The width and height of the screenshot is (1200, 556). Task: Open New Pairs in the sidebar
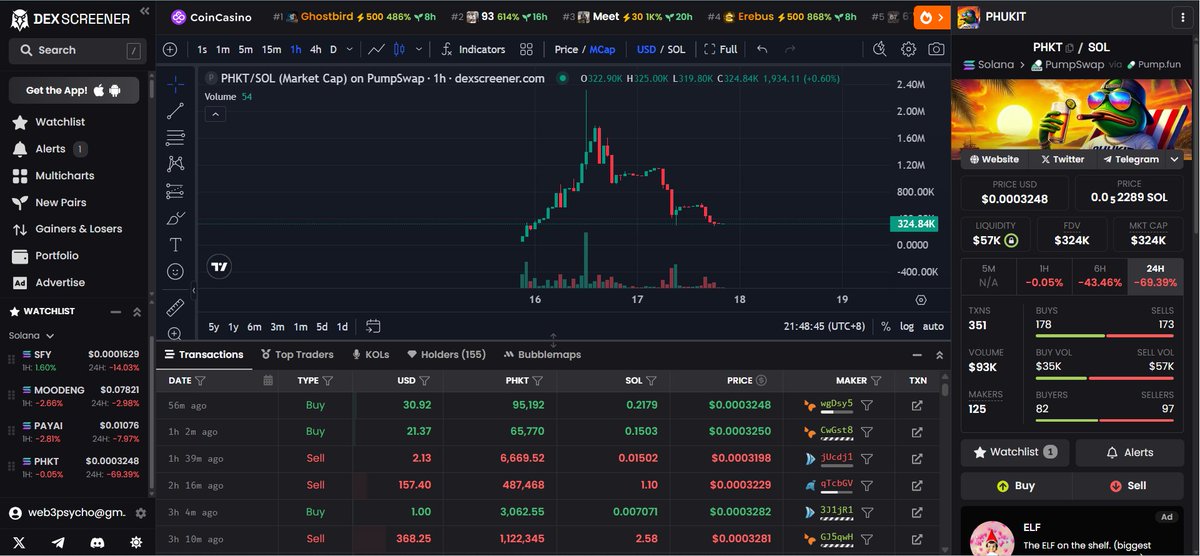tap(60, 202)
